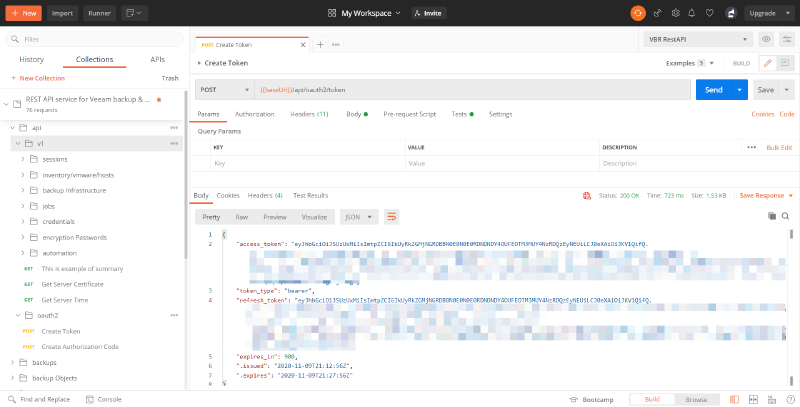
Task: Click the Bulk Edit link
Action: pyautogui.click(x=779, y=147)
